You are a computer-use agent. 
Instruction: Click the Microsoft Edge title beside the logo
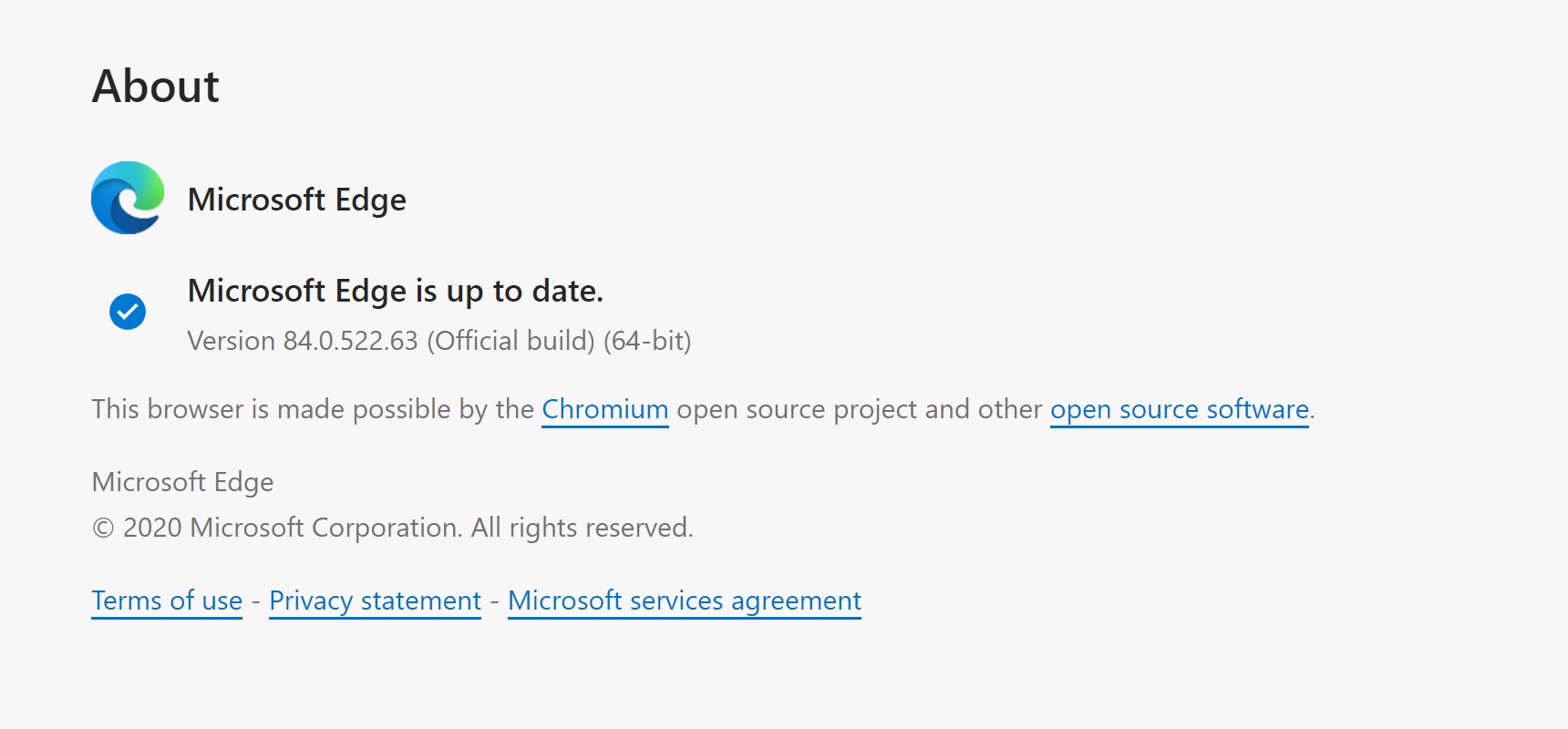click(296, 200)
